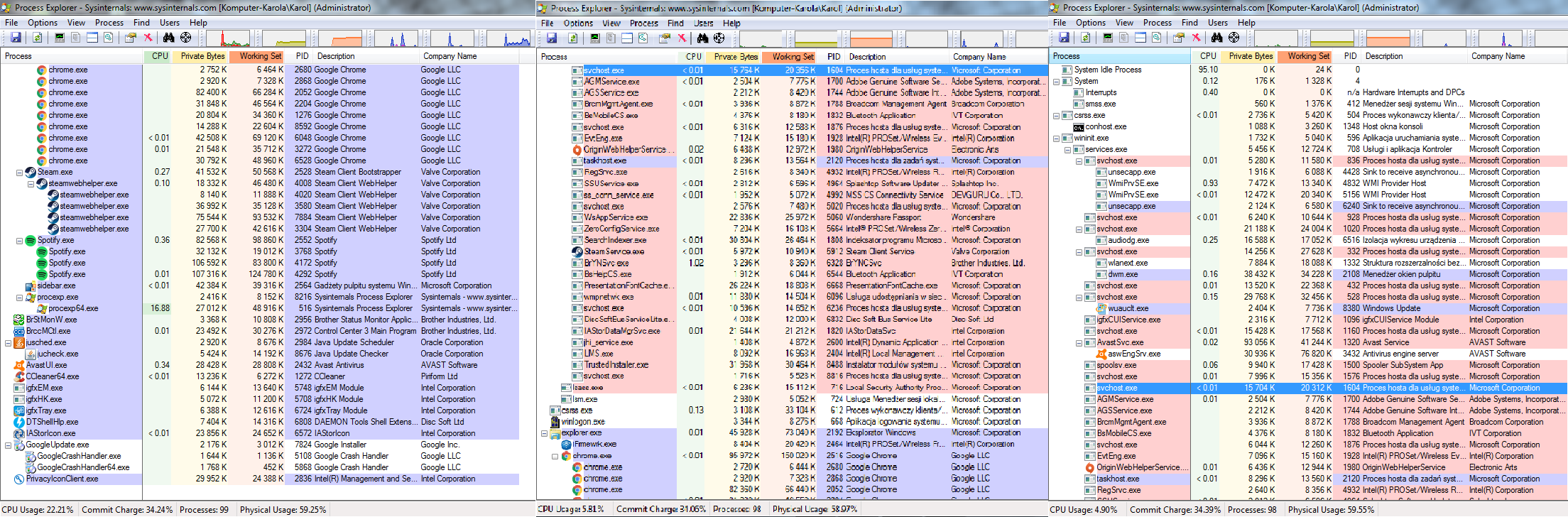
Task: Click the DTShellHlp.exe lightning icon
Action: [x=19, y=422]
